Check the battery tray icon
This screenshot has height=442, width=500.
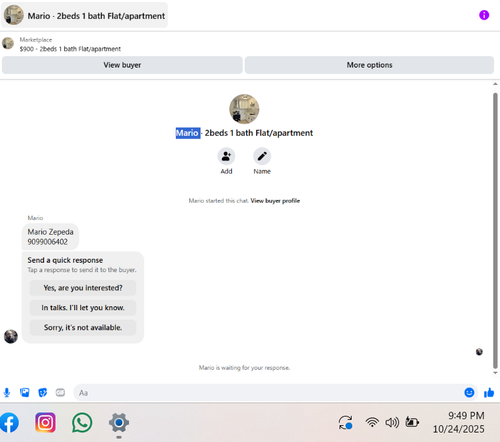pos(412,422)
